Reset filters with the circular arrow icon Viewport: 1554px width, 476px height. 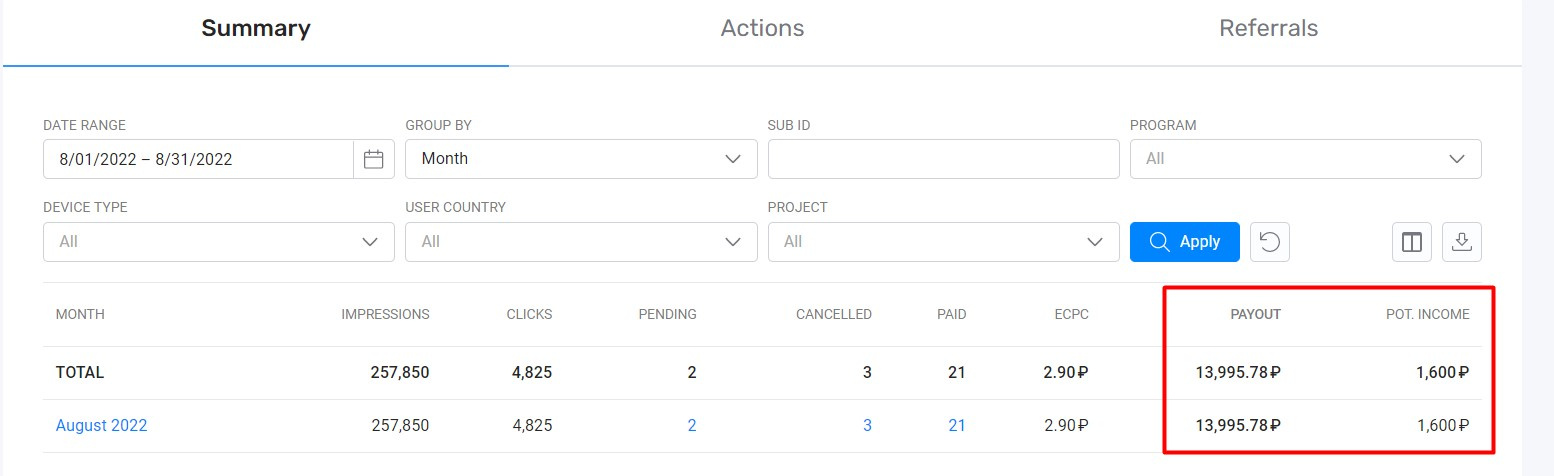tap(1270, 242)
